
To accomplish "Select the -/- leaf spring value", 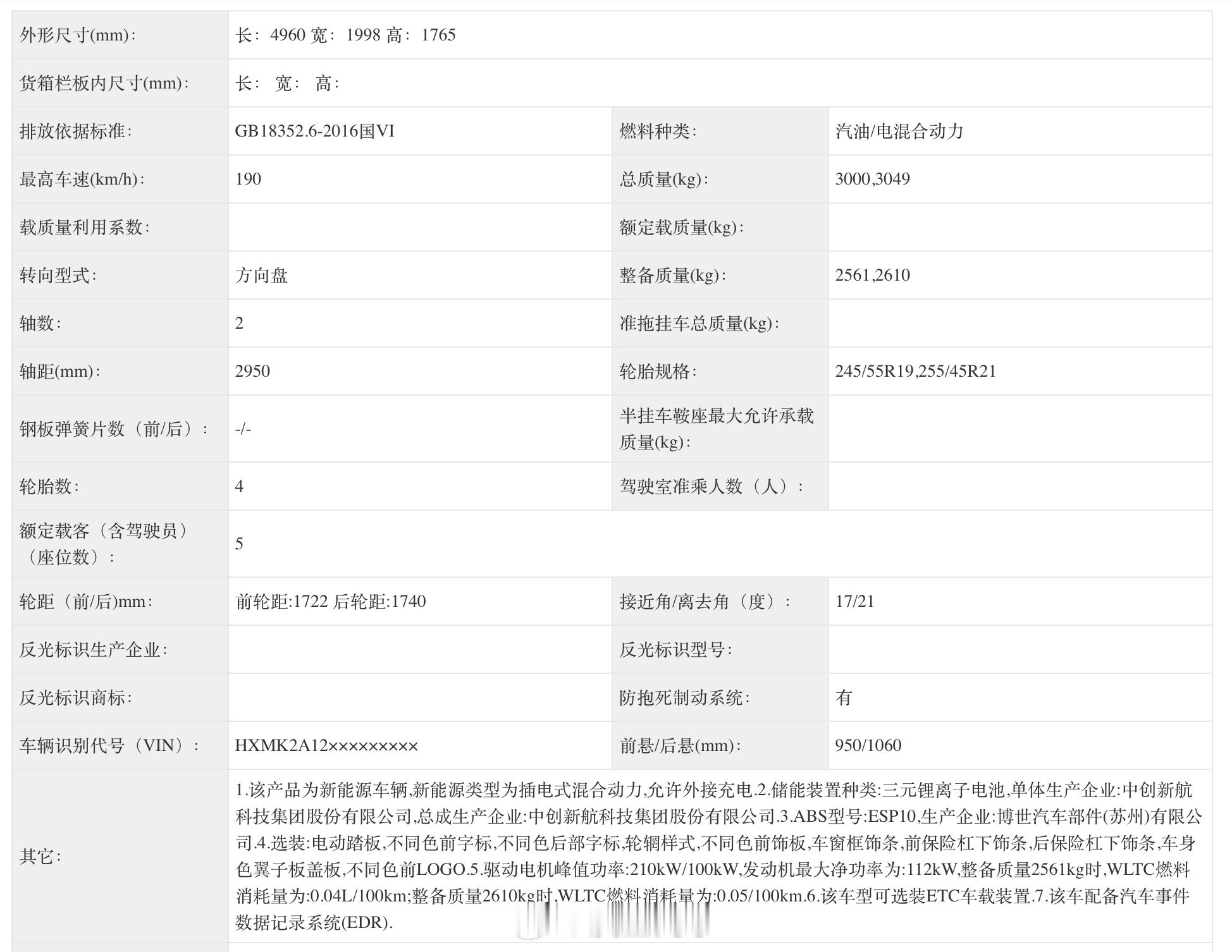I will pyautogui.click(x=243, y=429).
